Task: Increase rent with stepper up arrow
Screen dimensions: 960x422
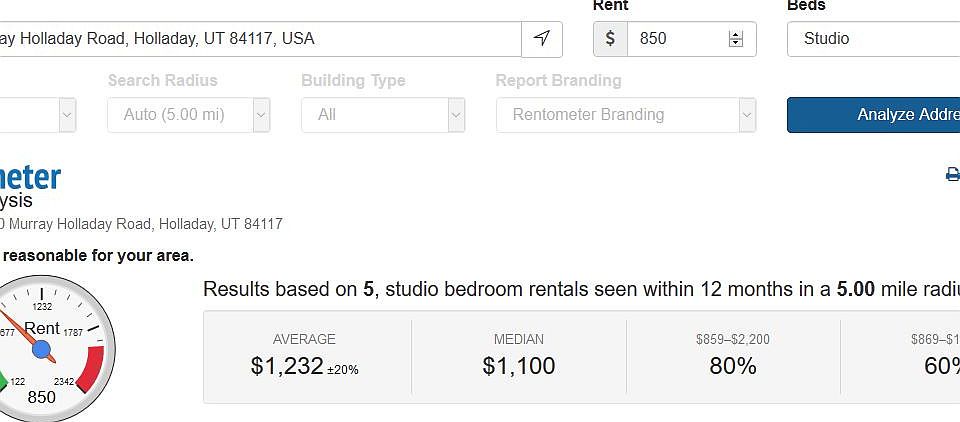Action: tap(736, 34)
